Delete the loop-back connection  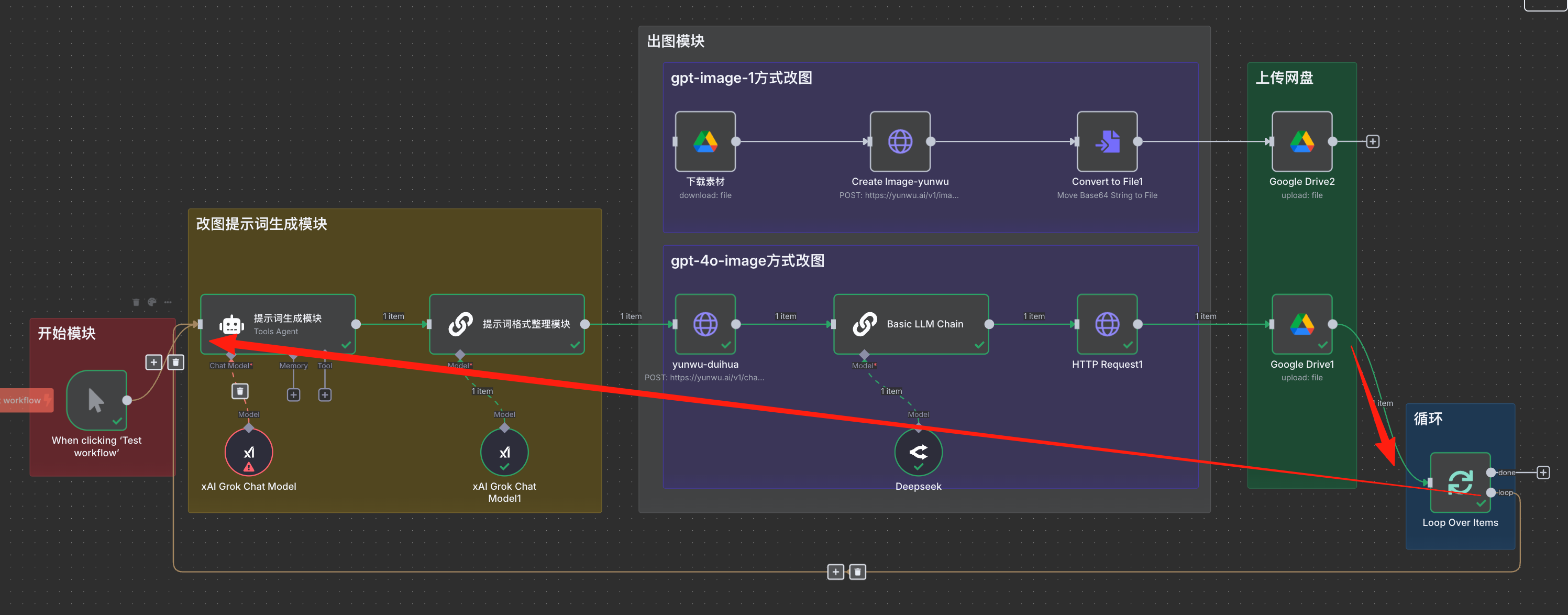pos(857,572)
